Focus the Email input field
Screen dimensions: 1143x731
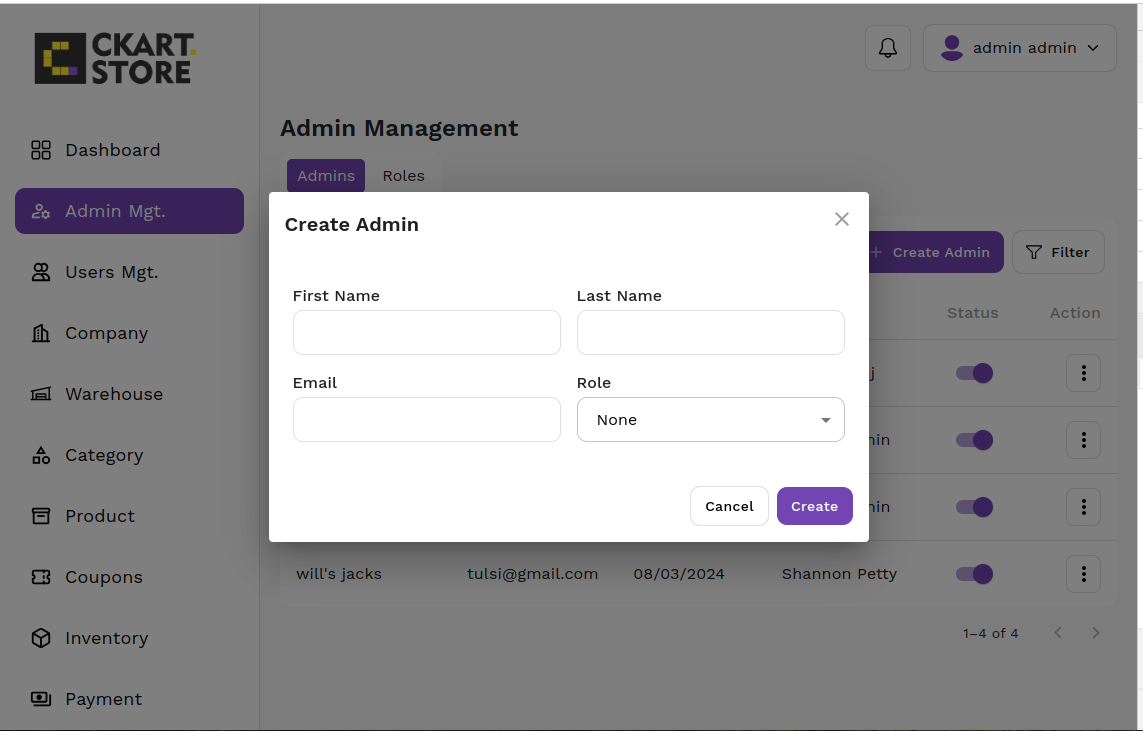pos(426,420)
